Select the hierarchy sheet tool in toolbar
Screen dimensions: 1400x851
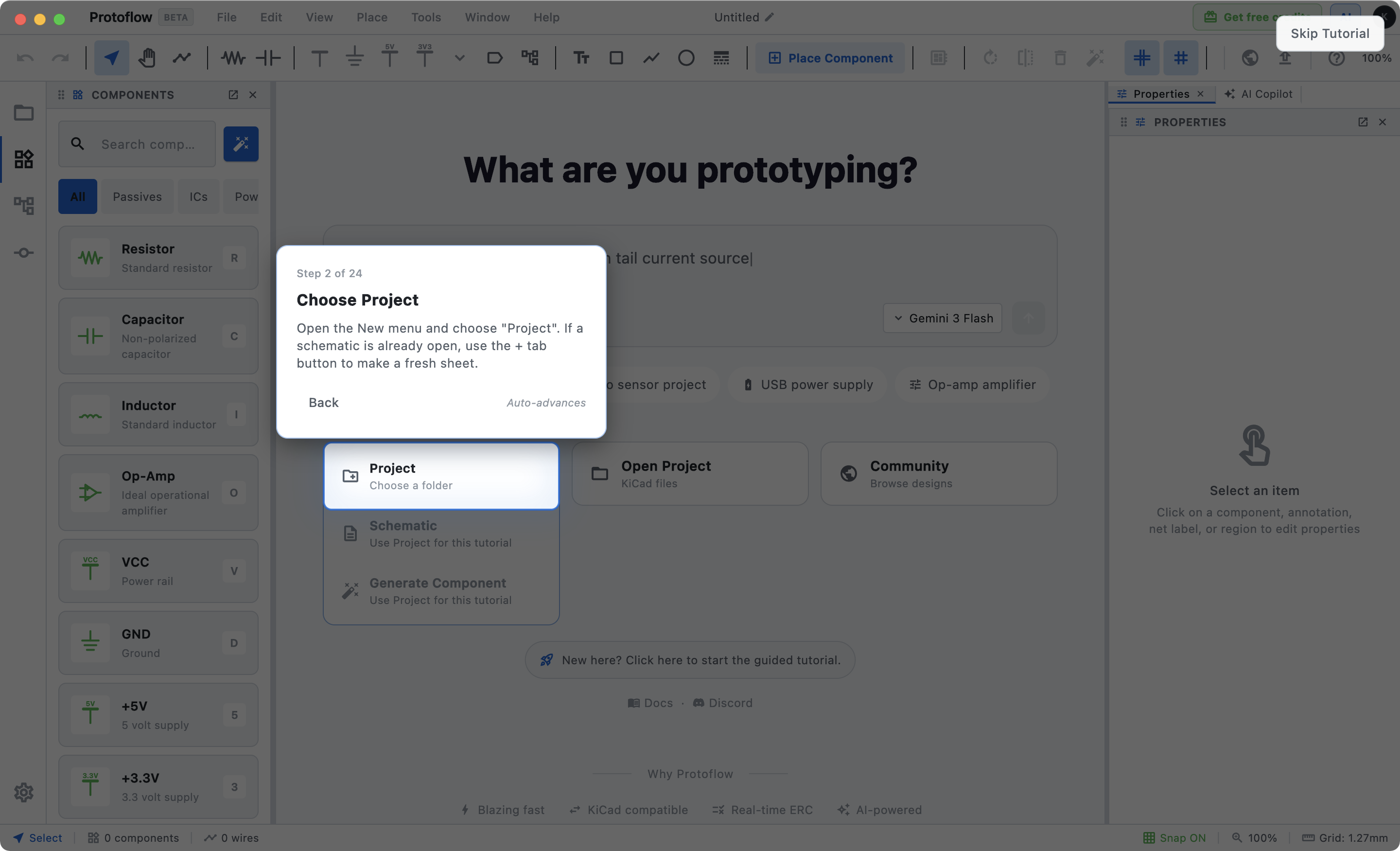coord(529,57)
